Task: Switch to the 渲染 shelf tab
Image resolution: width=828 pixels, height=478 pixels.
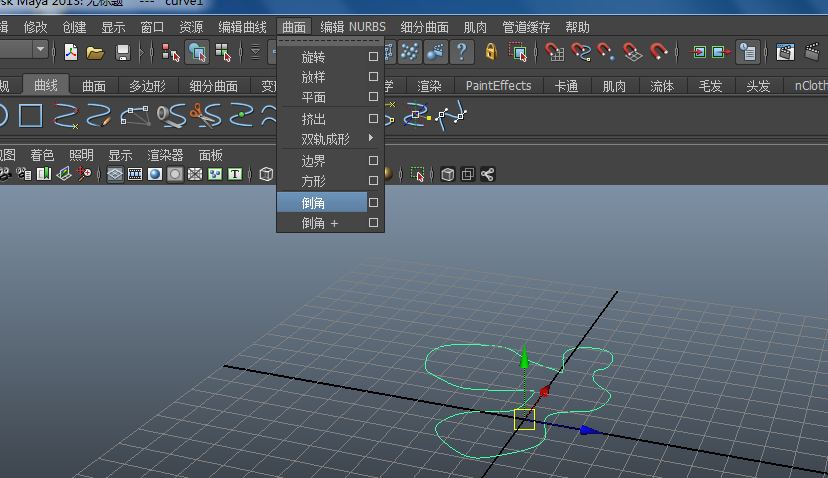Action: click(429, 86)
